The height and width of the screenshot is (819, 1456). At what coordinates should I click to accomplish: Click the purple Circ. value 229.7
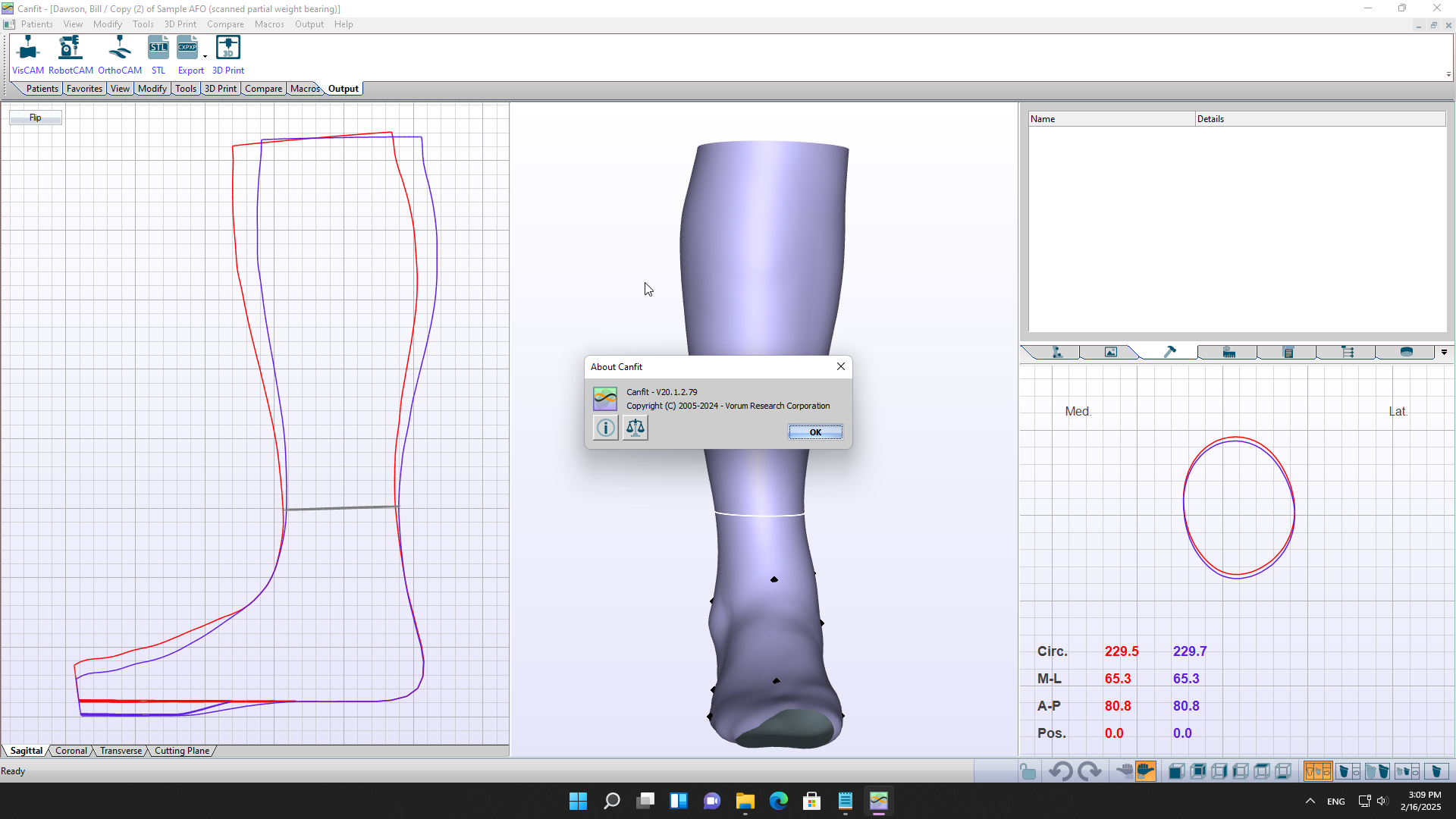coord(1190,651)
